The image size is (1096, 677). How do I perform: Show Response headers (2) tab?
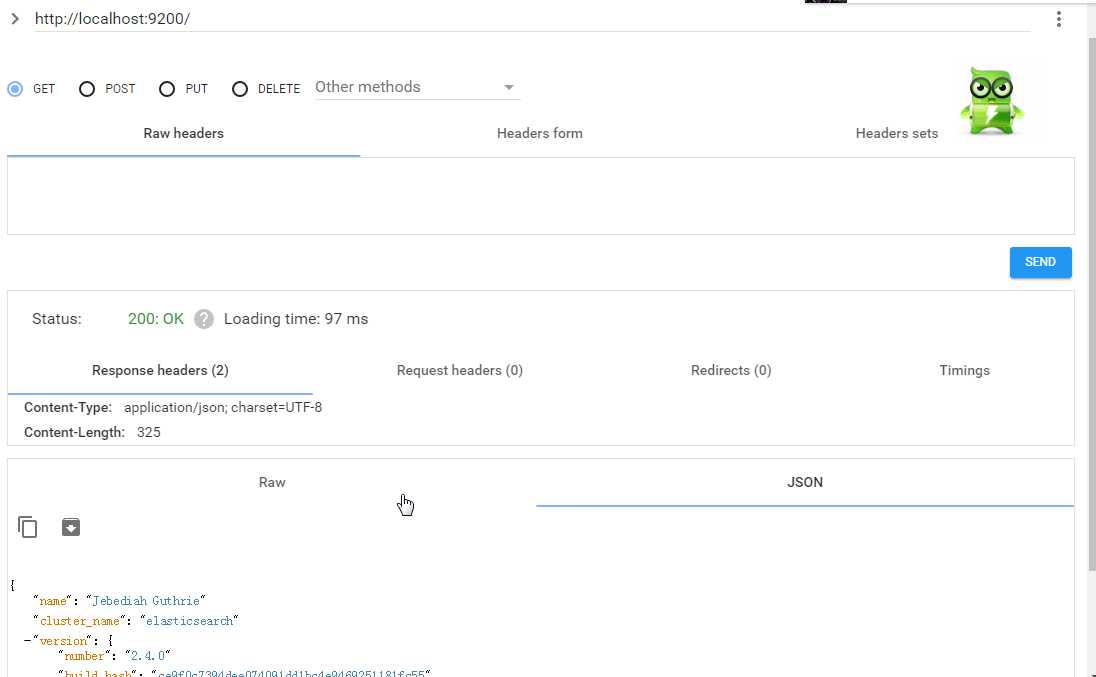[160, 370]
